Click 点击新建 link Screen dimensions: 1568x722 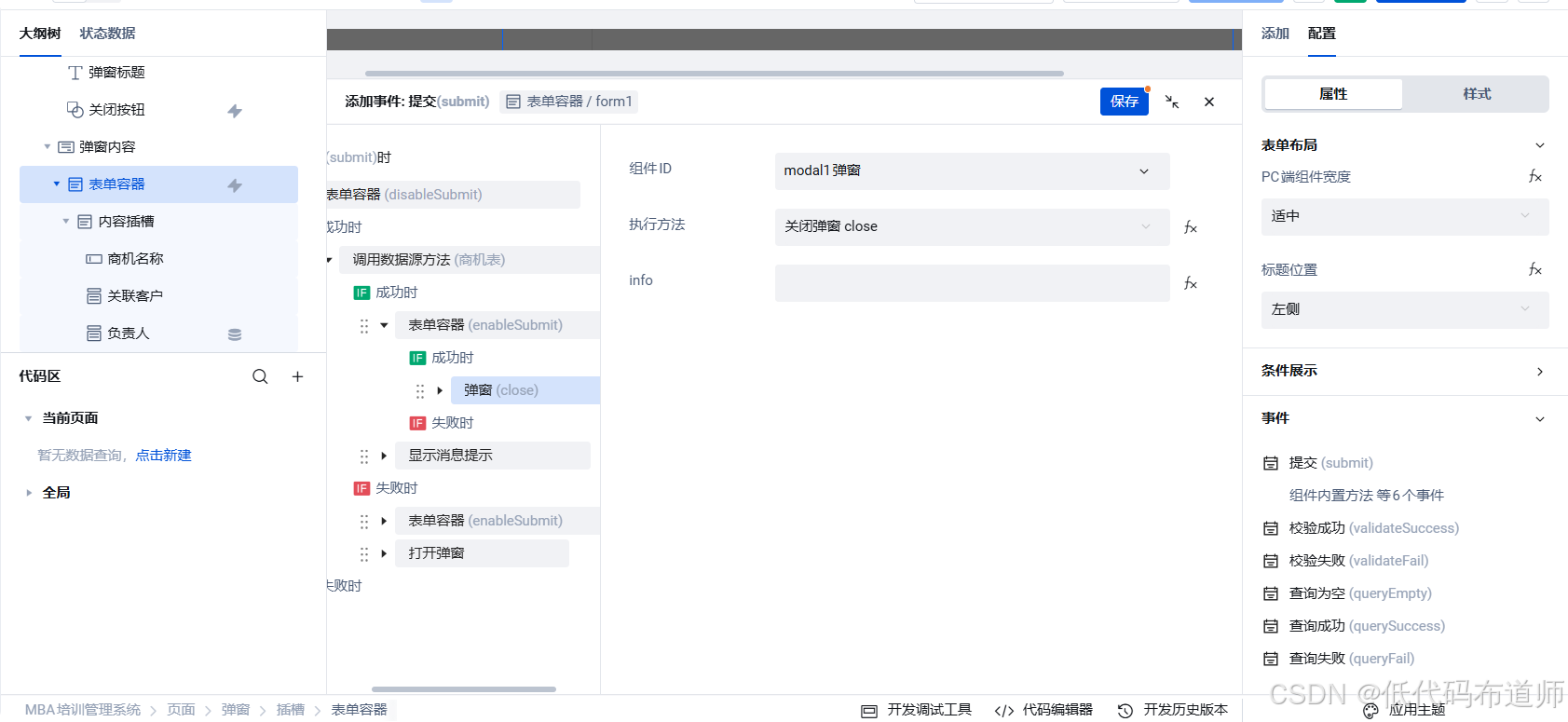164,456
